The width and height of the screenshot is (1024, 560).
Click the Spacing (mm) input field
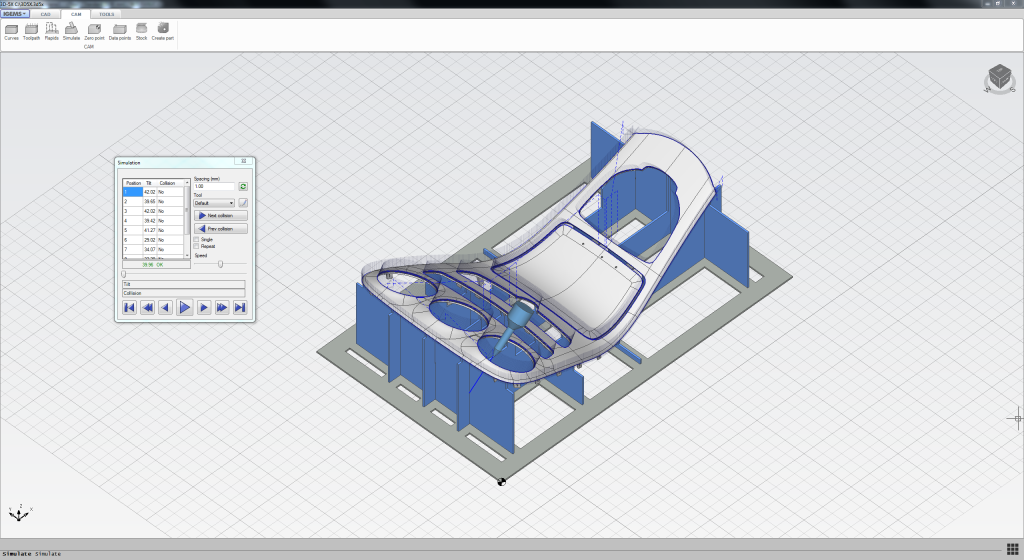[x=214, y=187]
